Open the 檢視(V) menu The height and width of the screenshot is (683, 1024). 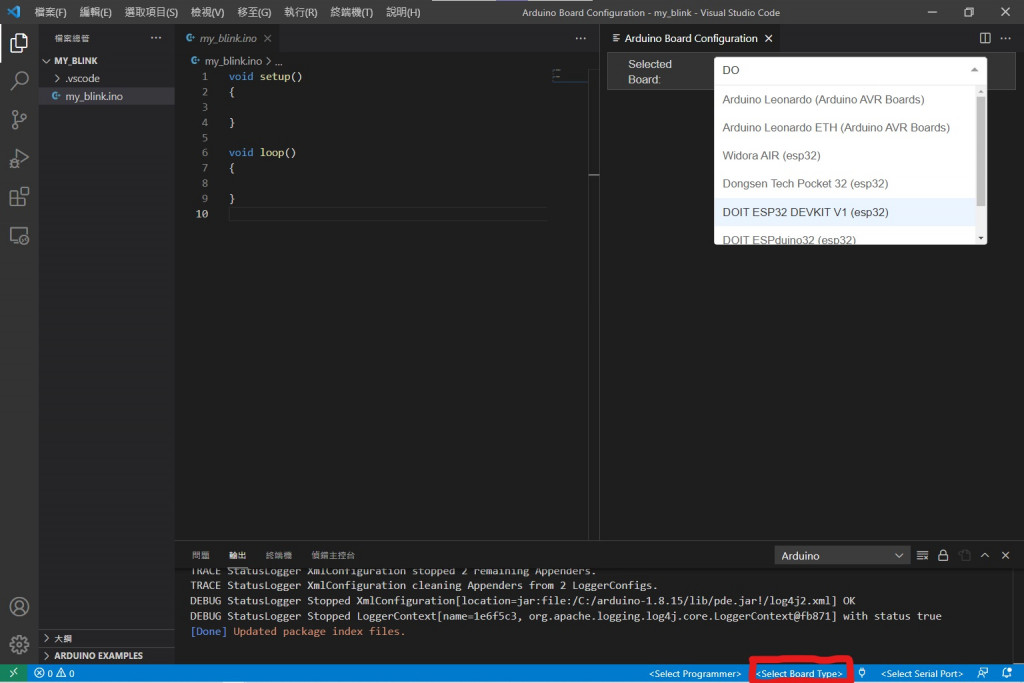(x=207, y=12)
